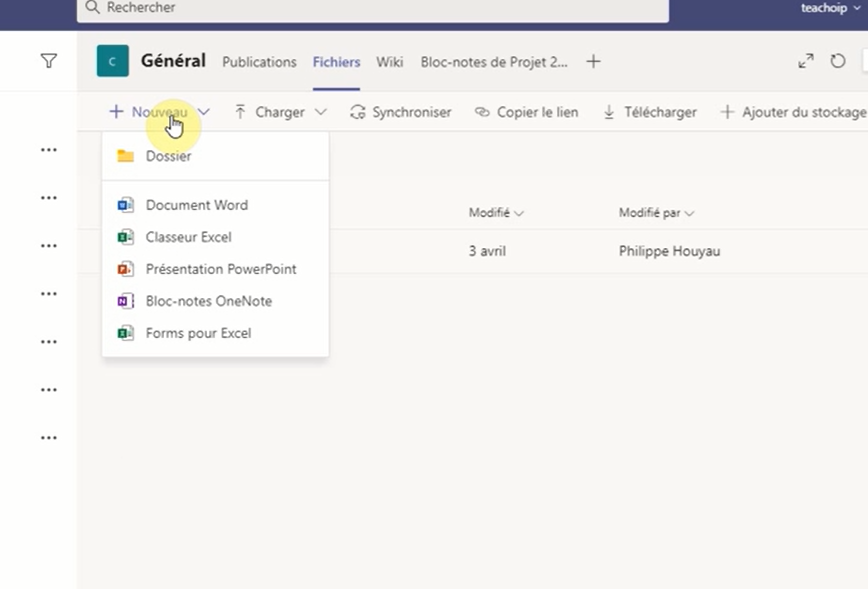This screenshot has width=868, height=589.
Task: Open the teachoip account dropdown
Action: point(830,8)
